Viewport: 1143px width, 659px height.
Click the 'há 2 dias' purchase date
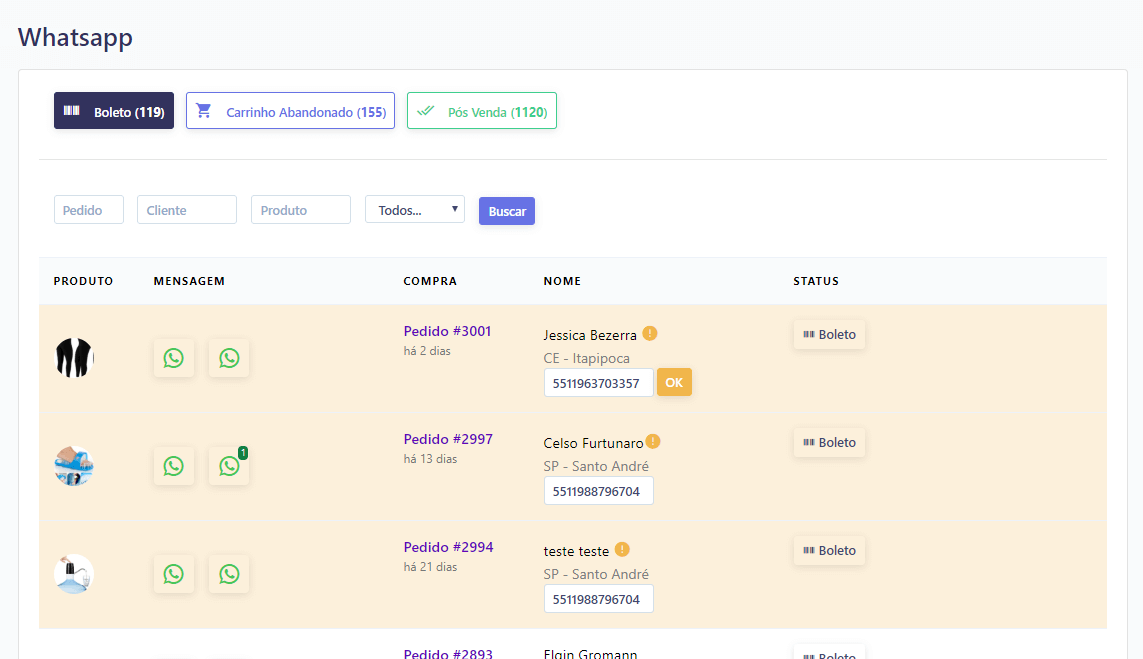click(427, 351)
